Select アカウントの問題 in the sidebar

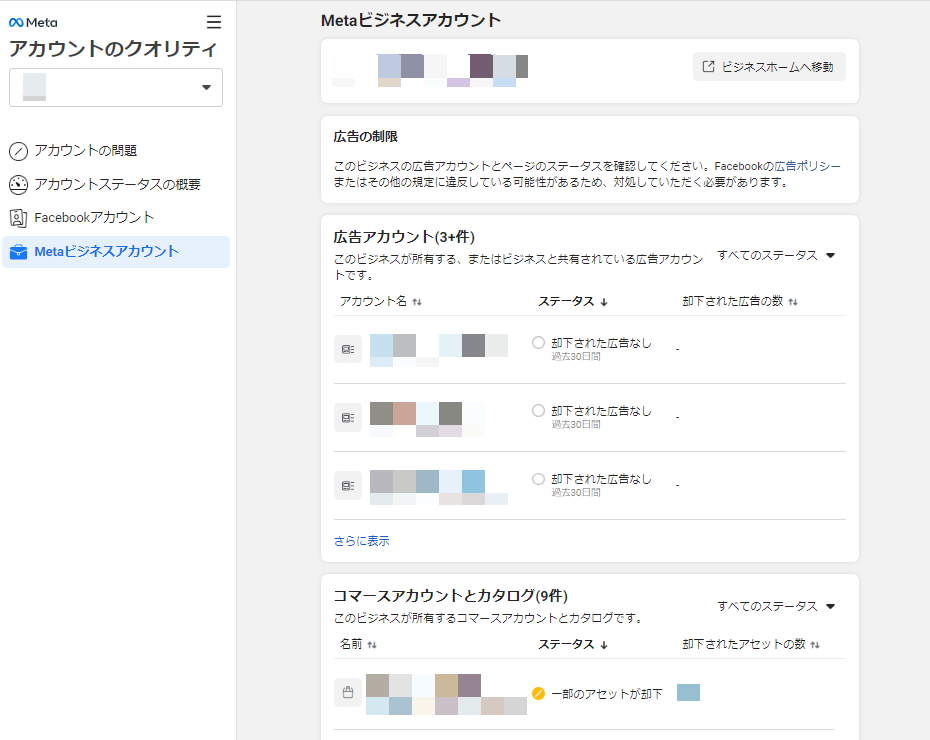click(86, 151)
